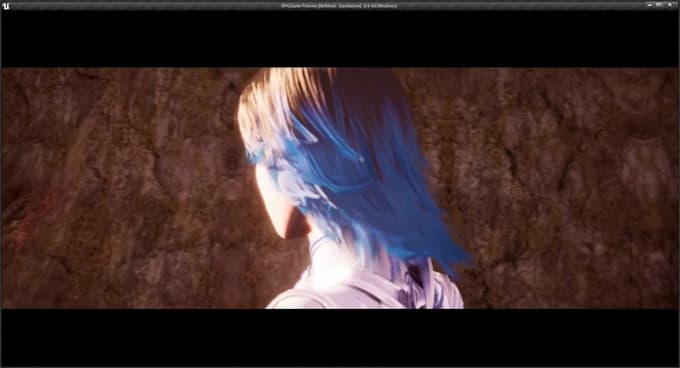Close the game preview window
680x368 pixels.
pos(670,5)
